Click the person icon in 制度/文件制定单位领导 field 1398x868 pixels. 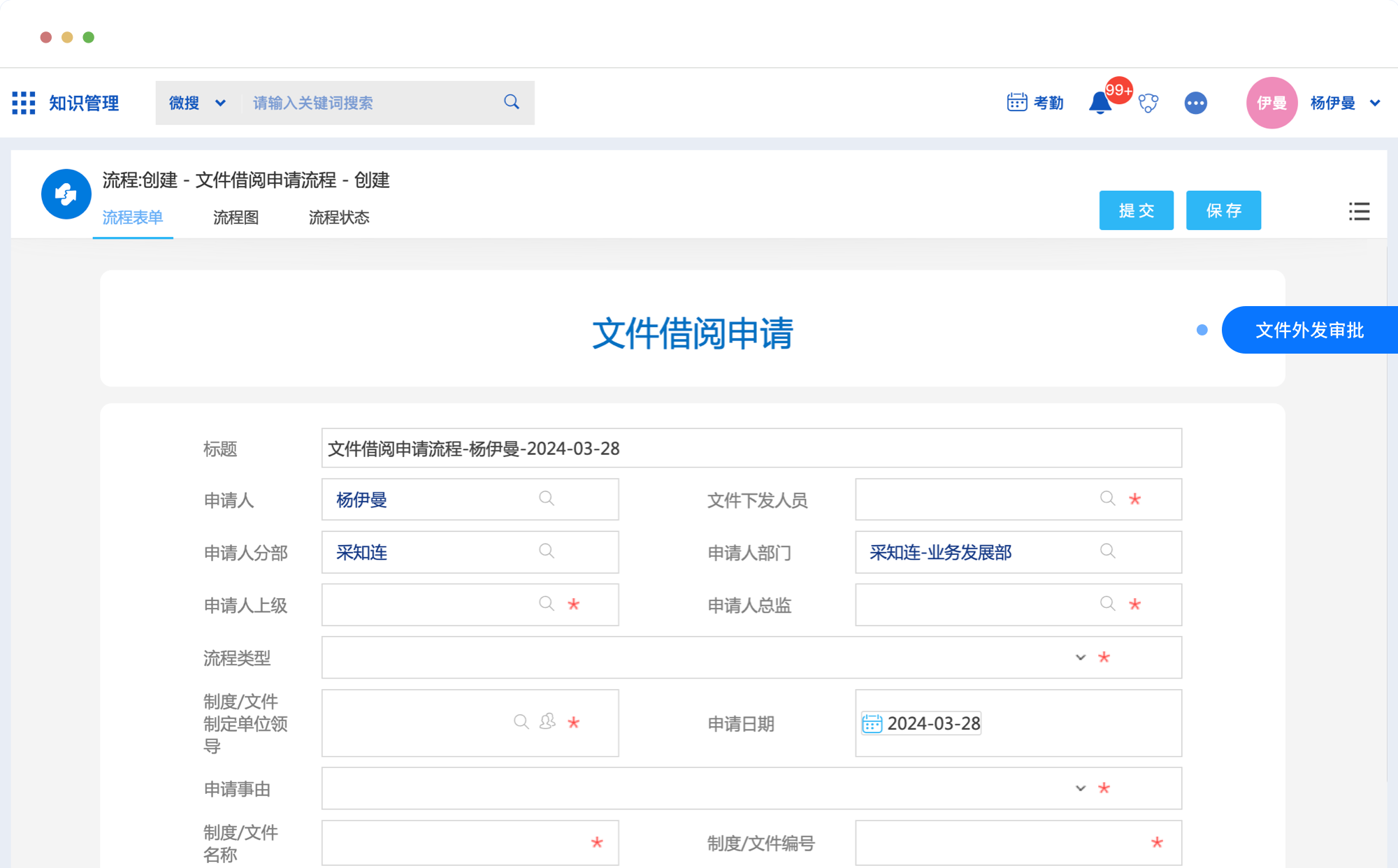[547, 721]
